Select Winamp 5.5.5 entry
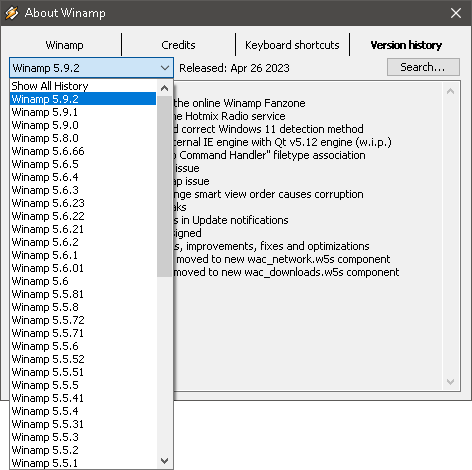 pyautogui.click(x=83, y=385)
